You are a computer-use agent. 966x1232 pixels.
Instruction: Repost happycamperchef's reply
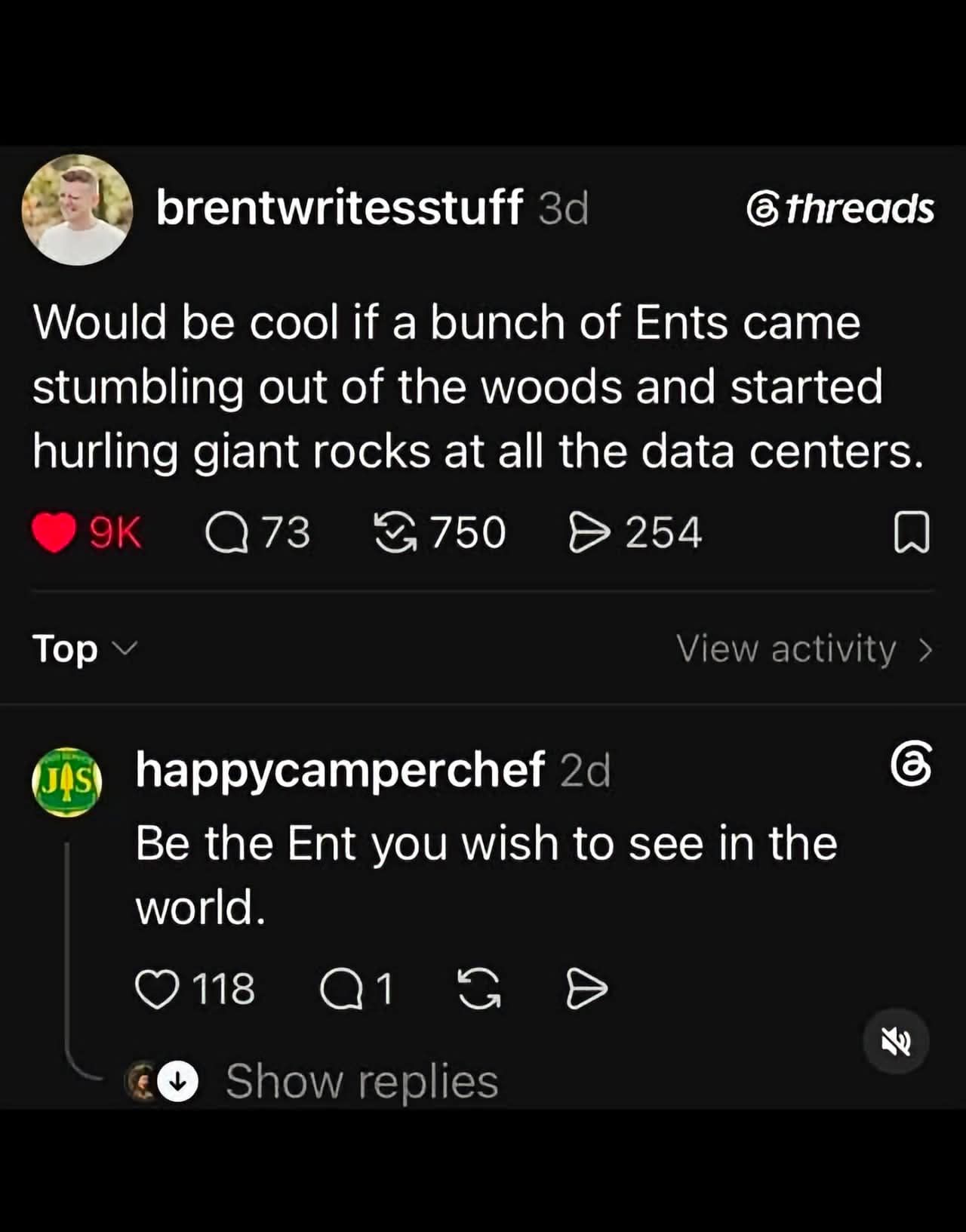[x=479, y=989]
